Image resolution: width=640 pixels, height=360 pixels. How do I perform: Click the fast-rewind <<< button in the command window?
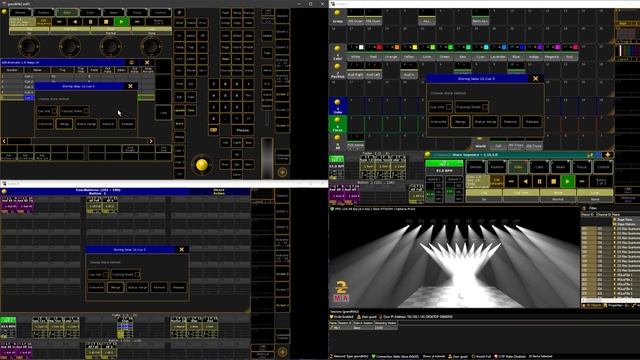tap(59, 22)
